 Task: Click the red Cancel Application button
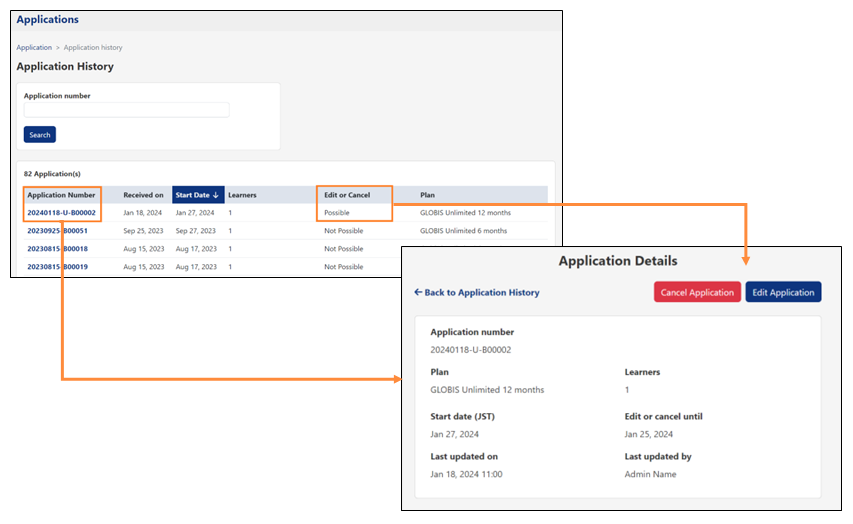697,292
